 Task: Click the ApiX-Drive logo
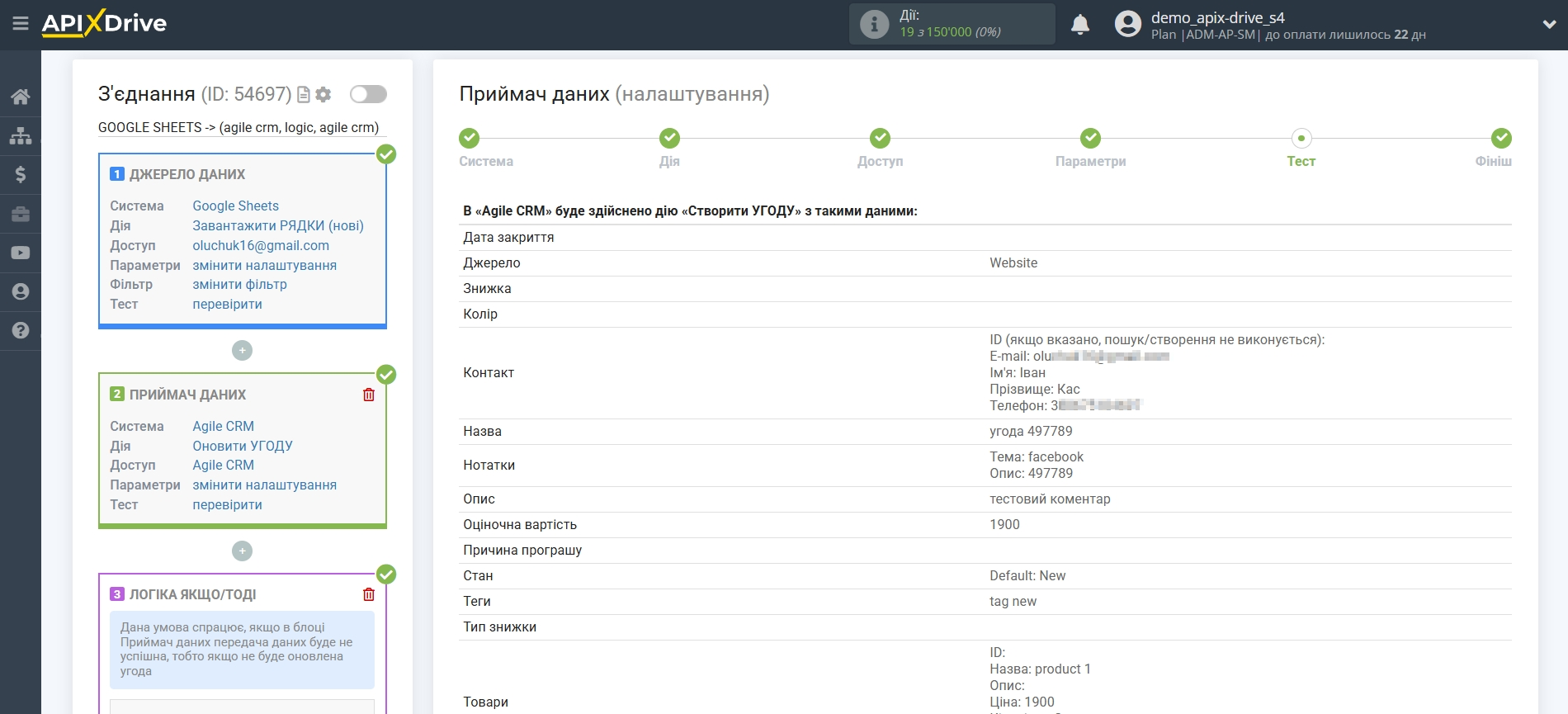104,23
